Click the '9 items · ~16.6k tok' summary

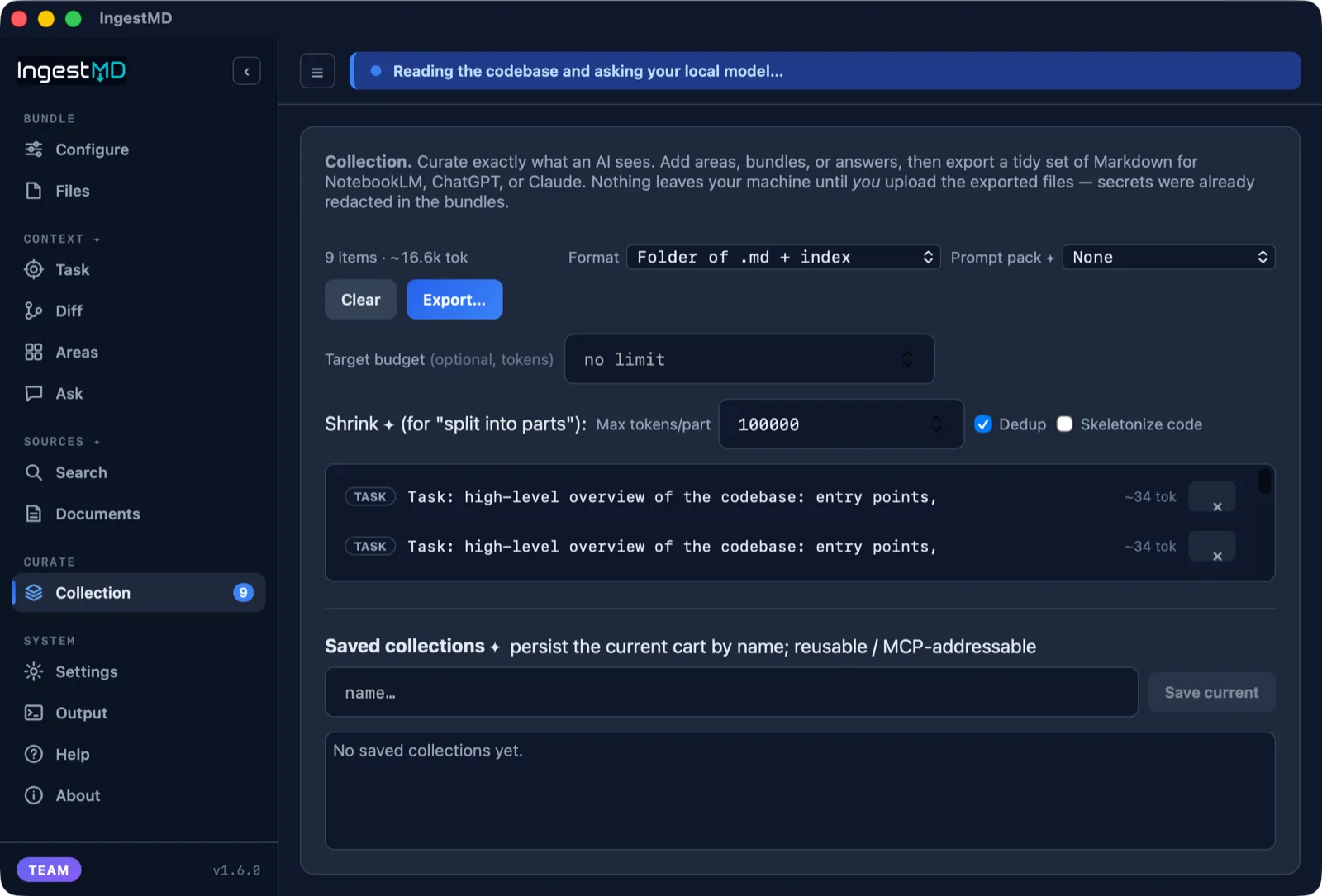coord(396,258)
